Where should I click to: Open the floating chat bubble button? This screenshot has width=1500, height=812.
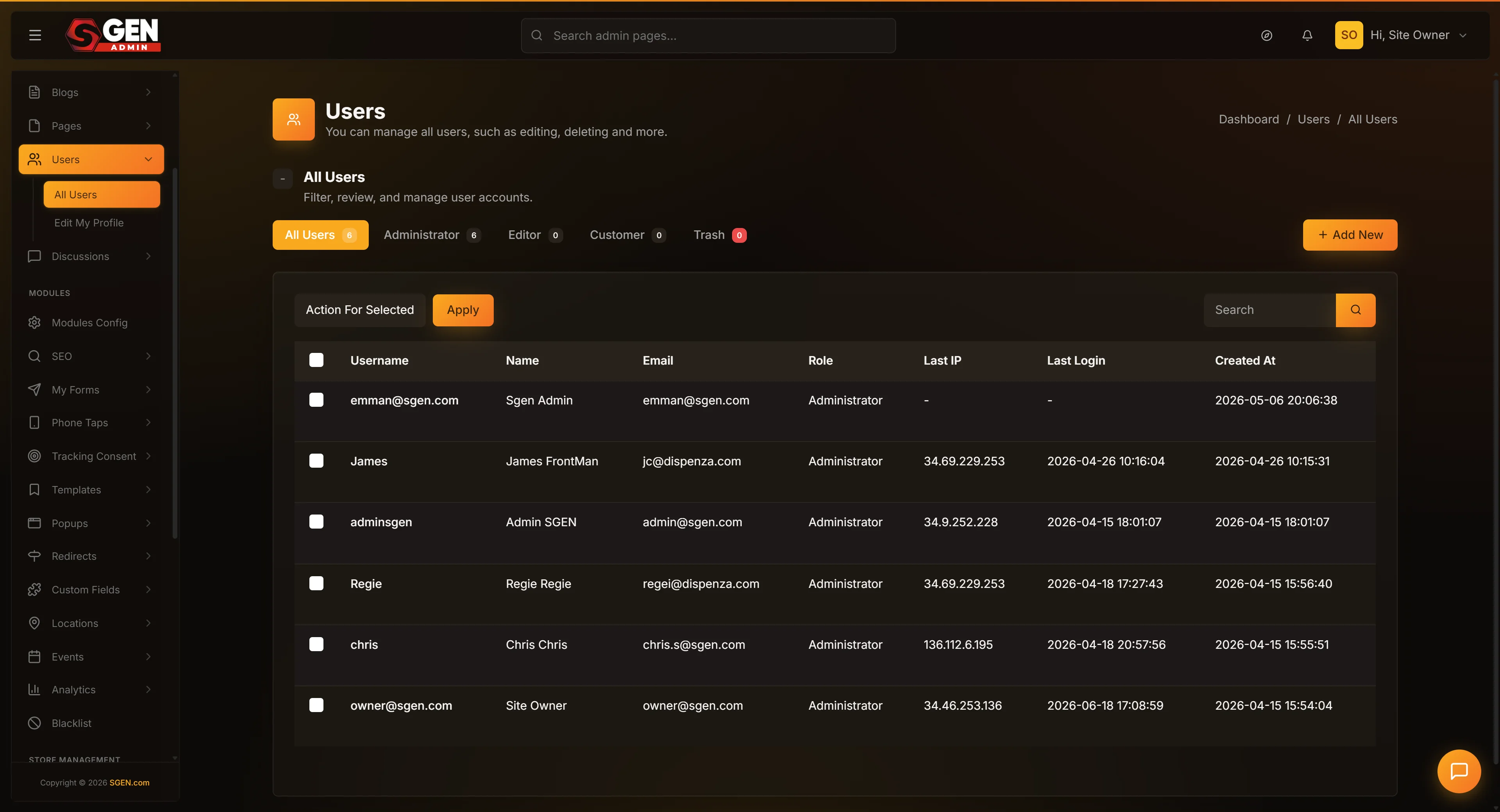pyautogui.click(x=1459, y=771)
